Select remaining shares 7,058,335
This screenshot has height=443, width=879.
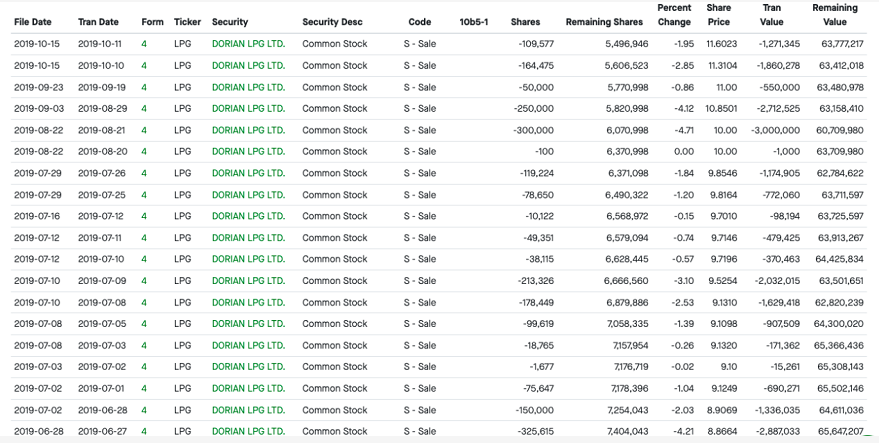point(628,324)
